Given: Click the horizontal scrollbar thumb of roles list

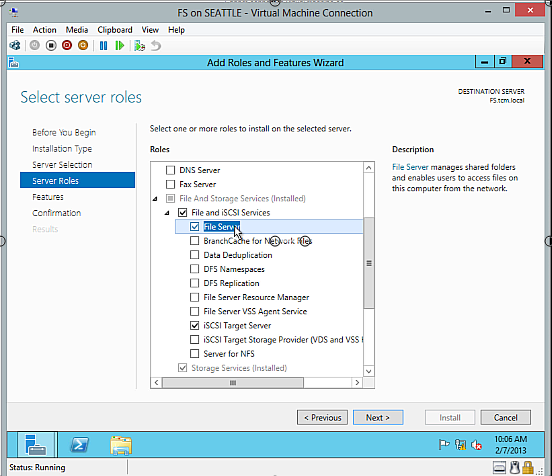Looking at the screenshot, I should point(233,382).
